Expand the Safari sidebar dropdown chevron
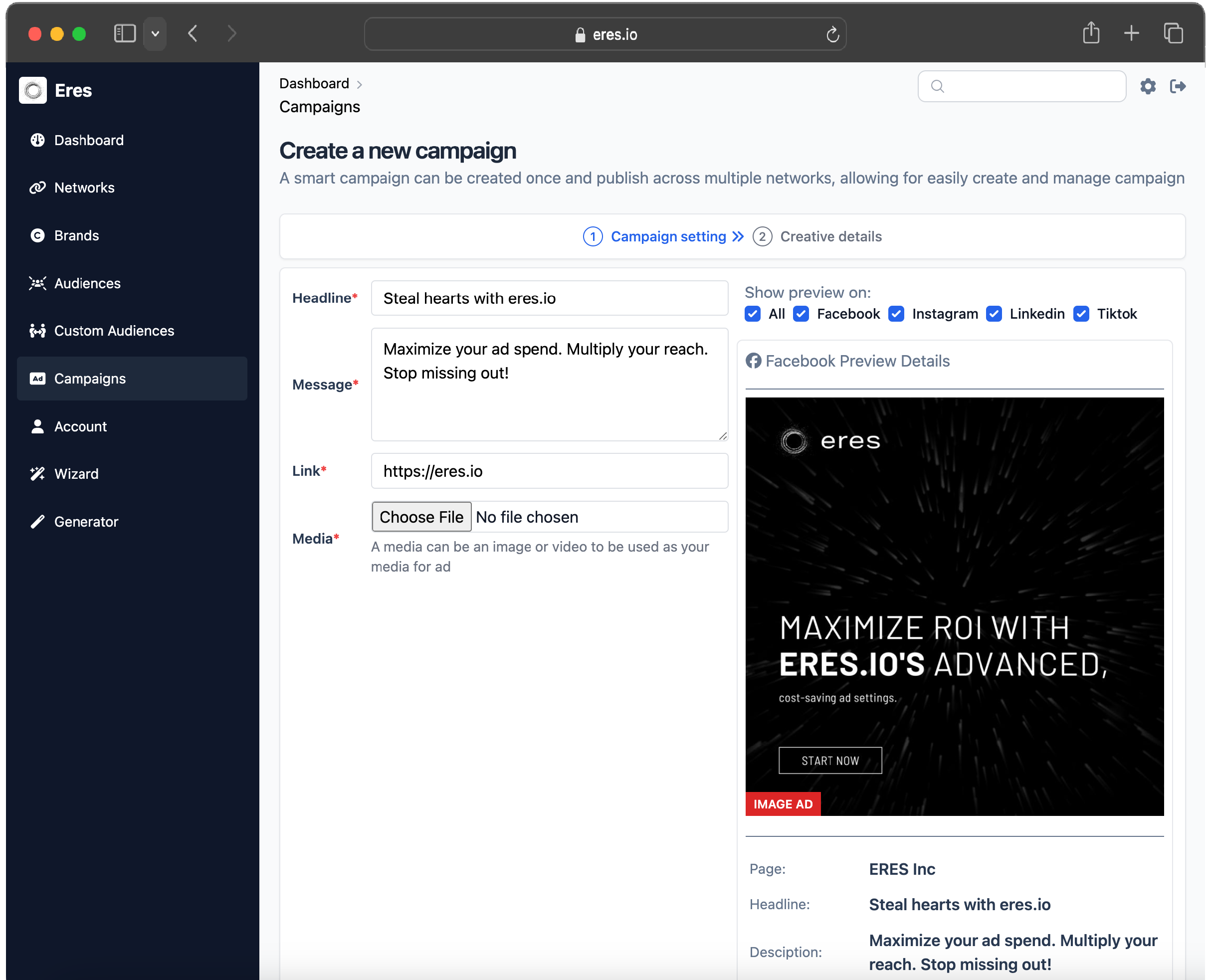Image resolution: width=1207 pixels, height=980 pixels. 155,34
